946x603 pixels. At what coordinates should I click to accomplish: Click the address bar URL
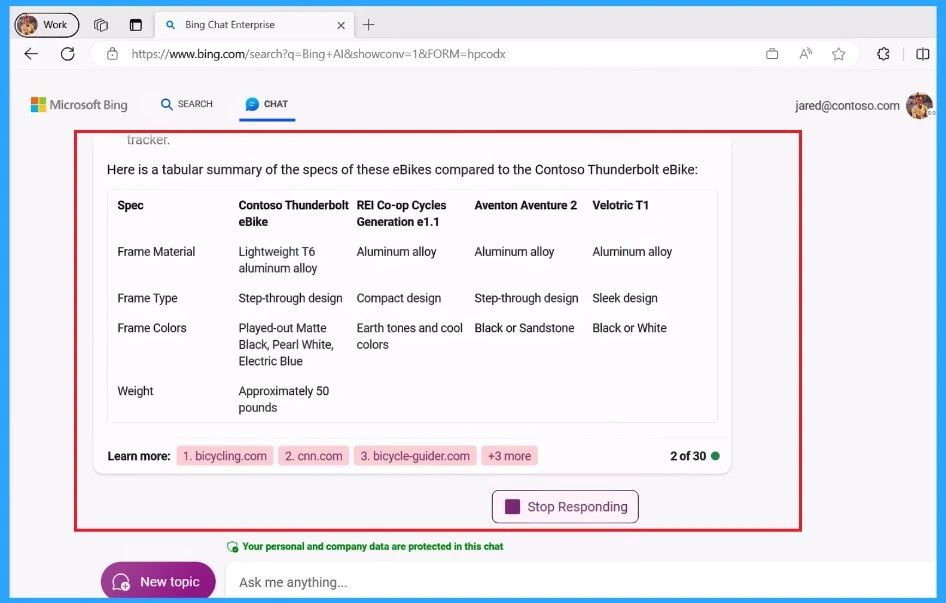tap(319, 54)
